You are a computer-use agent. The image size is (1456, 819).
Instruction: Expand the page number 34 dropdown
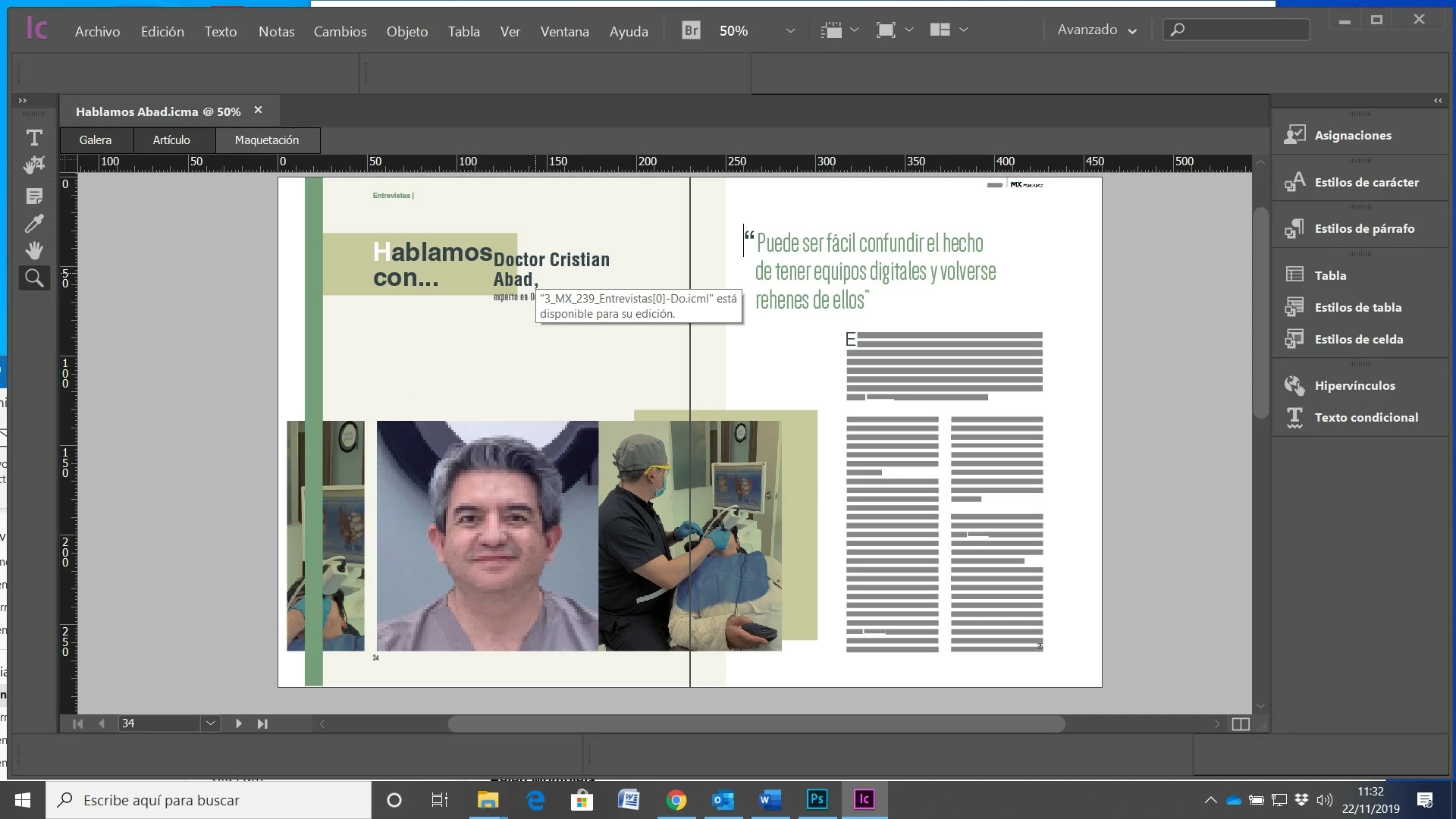(x=211, y=723)
